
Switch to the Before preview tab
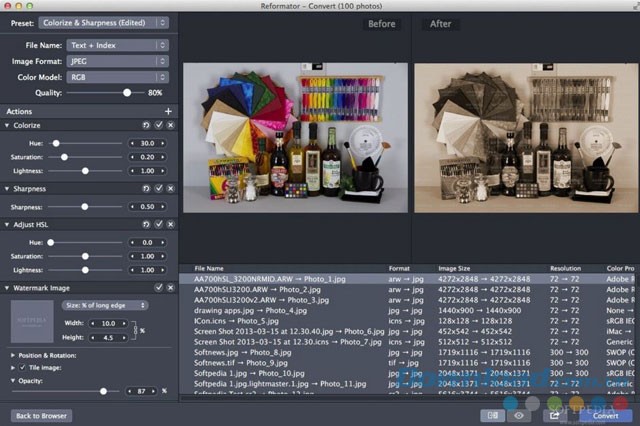pos(381,23)
